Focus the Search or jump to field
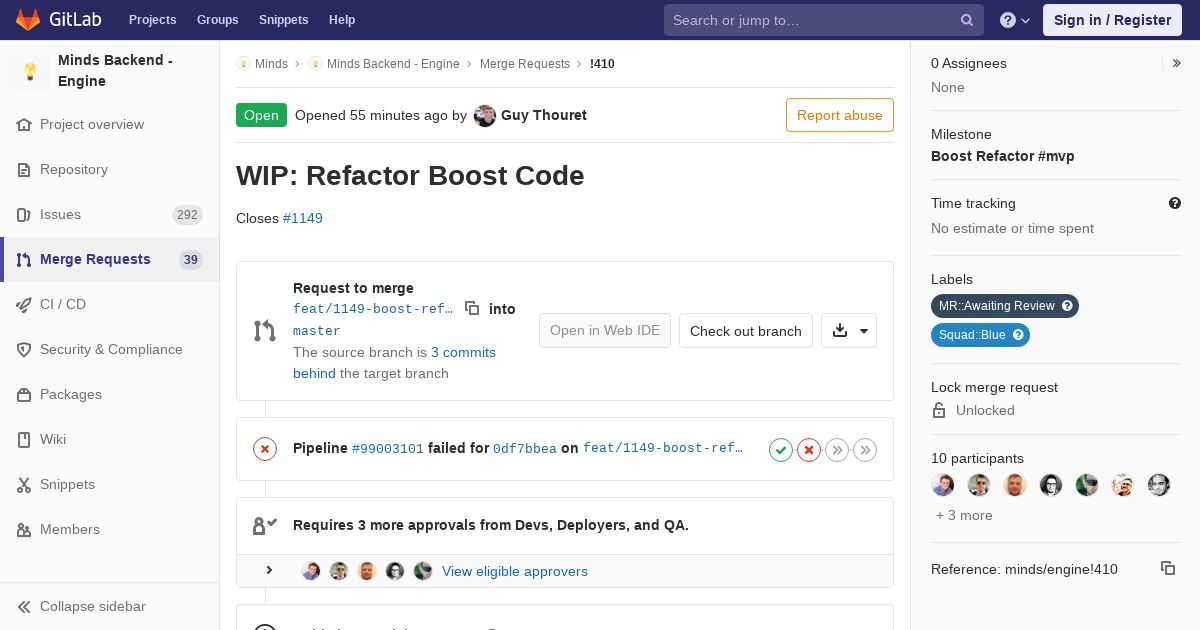The width and height of the screenshot is (1200, 630). 824,20
